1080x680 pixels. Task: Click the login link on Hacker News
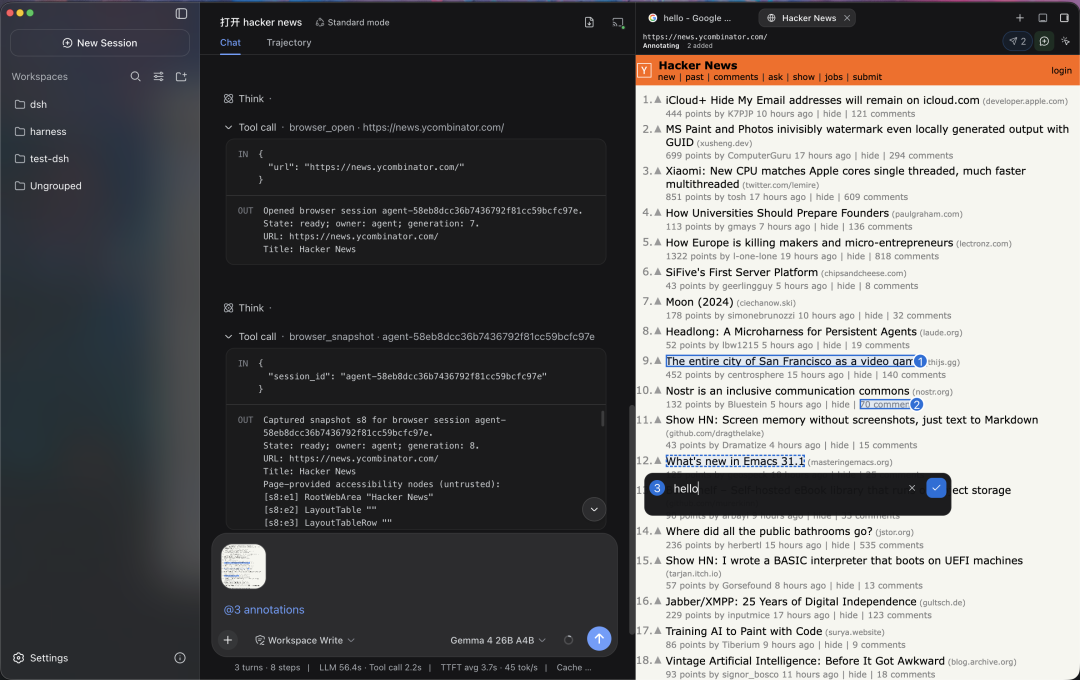(x=1061, y=70)
